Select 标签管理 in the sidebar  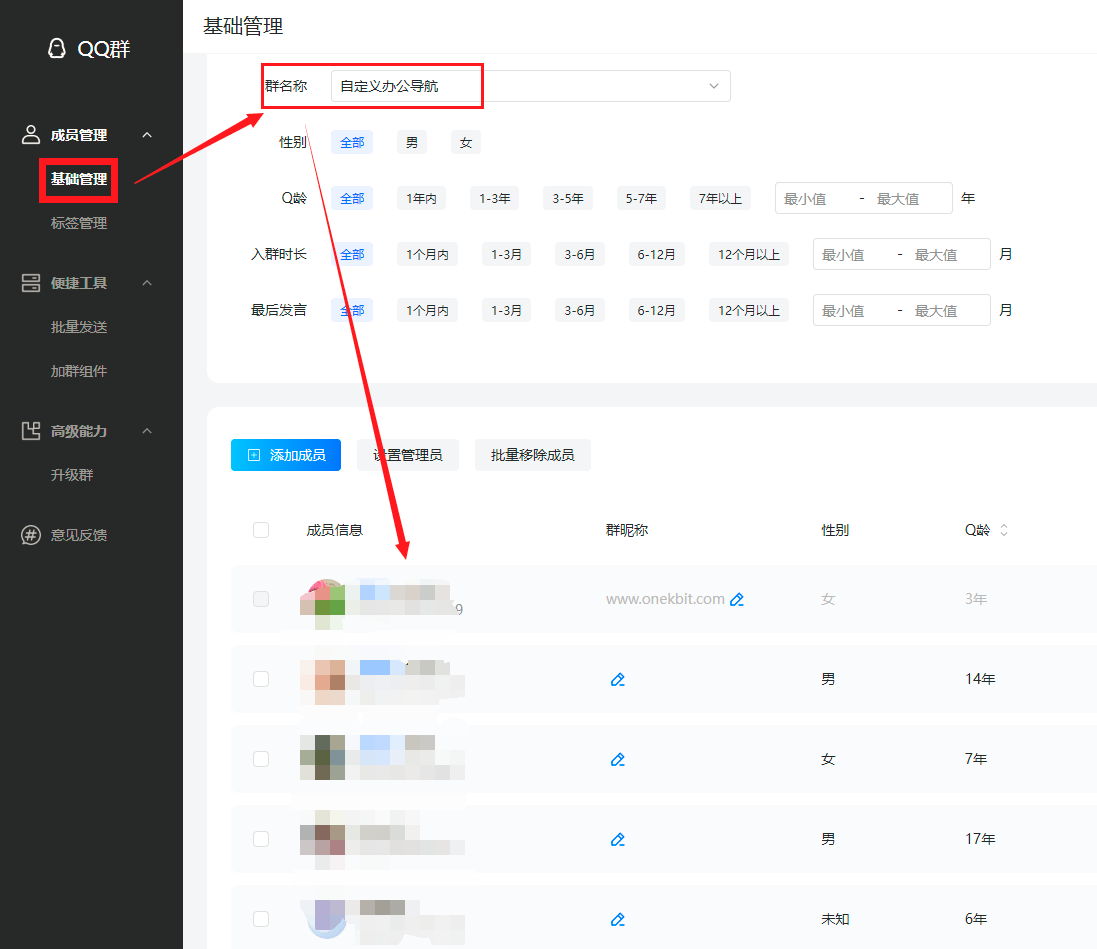coord(78,222)
